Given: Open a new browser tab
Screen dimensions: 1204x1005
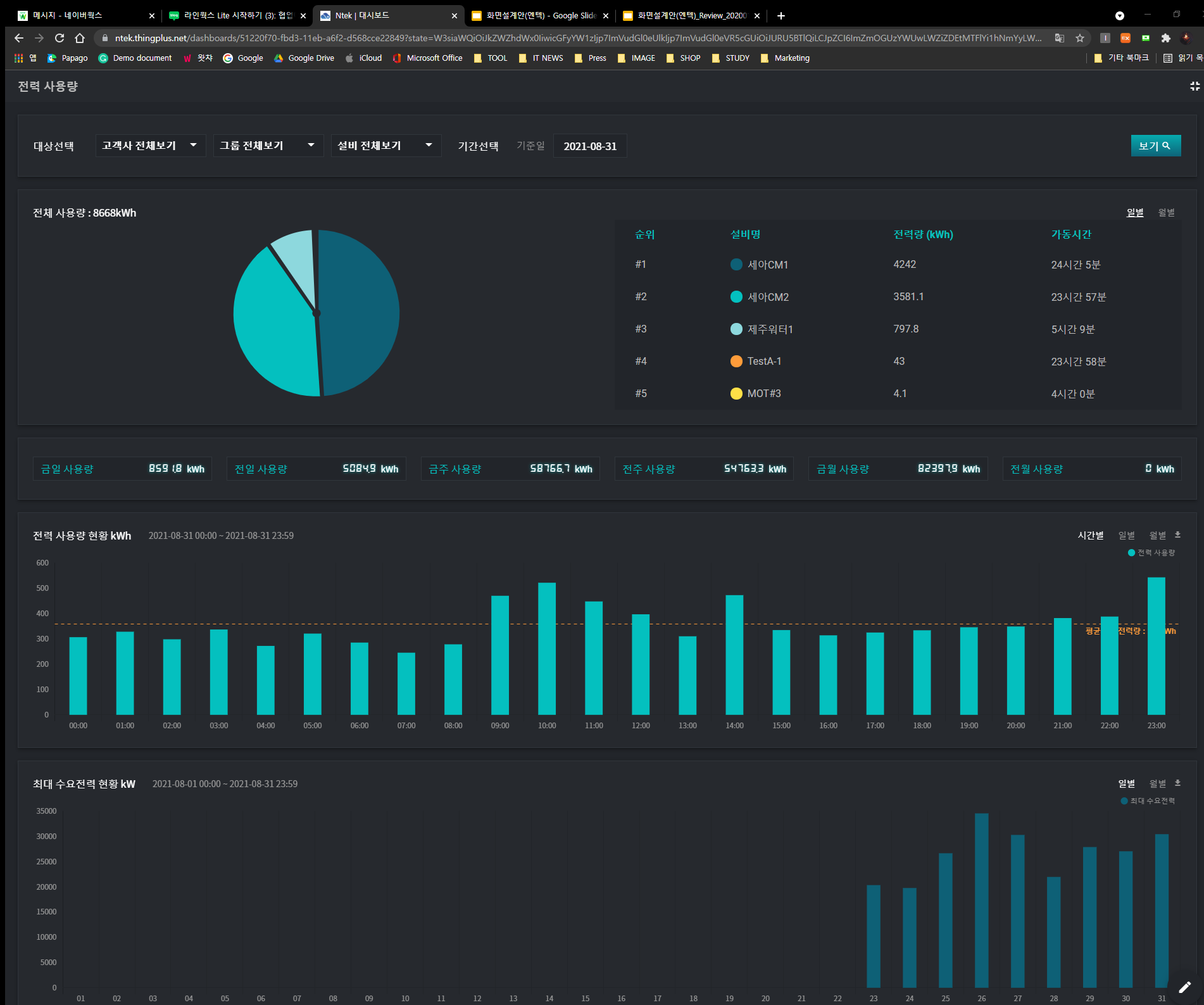Looking at the screenshot, I should point(781,16).
